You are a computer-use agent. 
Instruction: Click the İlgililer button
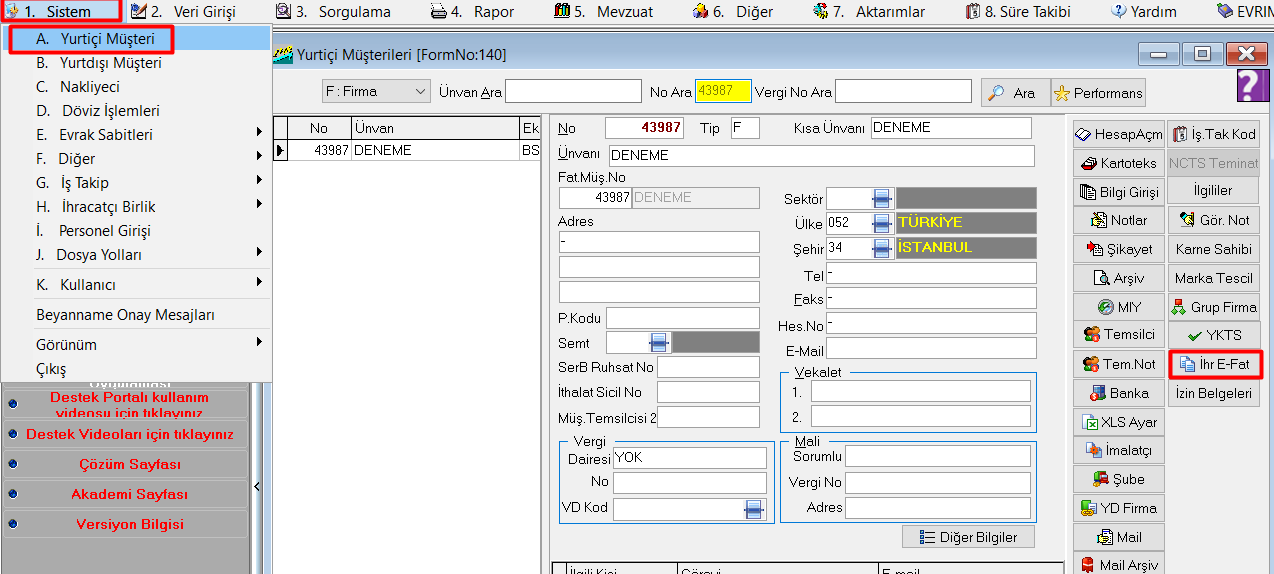pyautogui.click(x=1214, y=191)
